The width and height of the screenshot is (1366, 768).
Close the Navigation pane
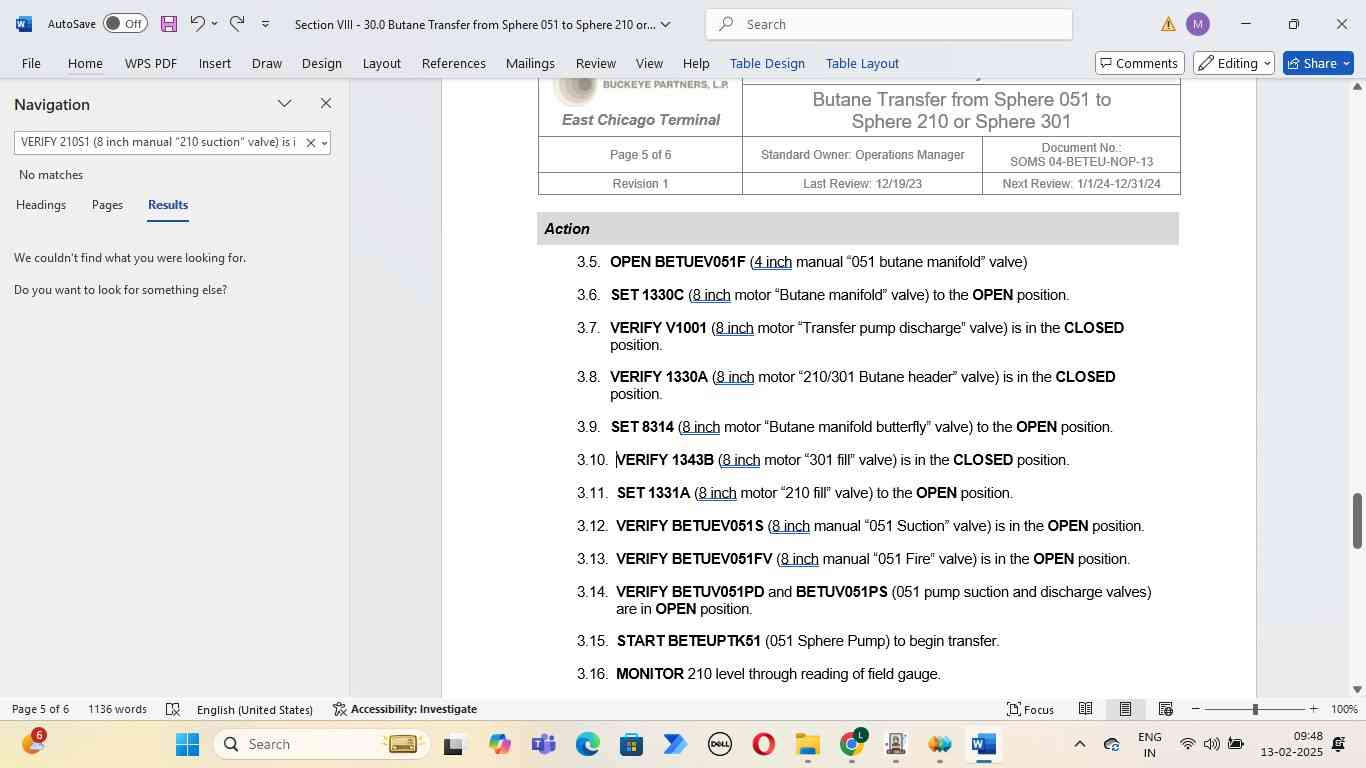(325, 104)
